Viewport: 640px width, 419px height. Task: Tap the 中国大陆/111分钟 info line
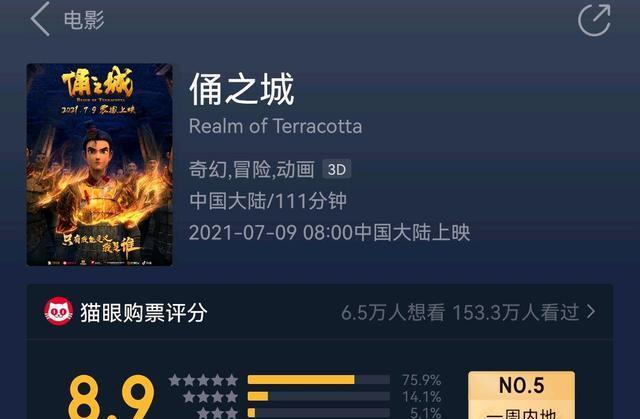tap(268, 201)
